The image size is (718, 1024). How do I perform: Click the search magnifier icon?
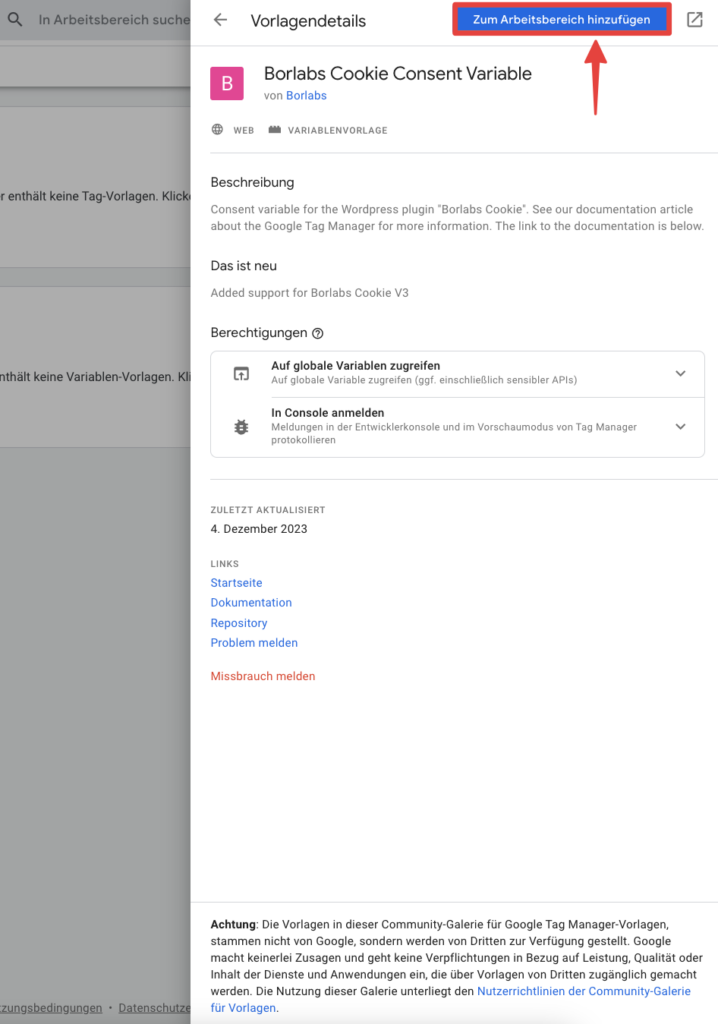pos(15,20)
